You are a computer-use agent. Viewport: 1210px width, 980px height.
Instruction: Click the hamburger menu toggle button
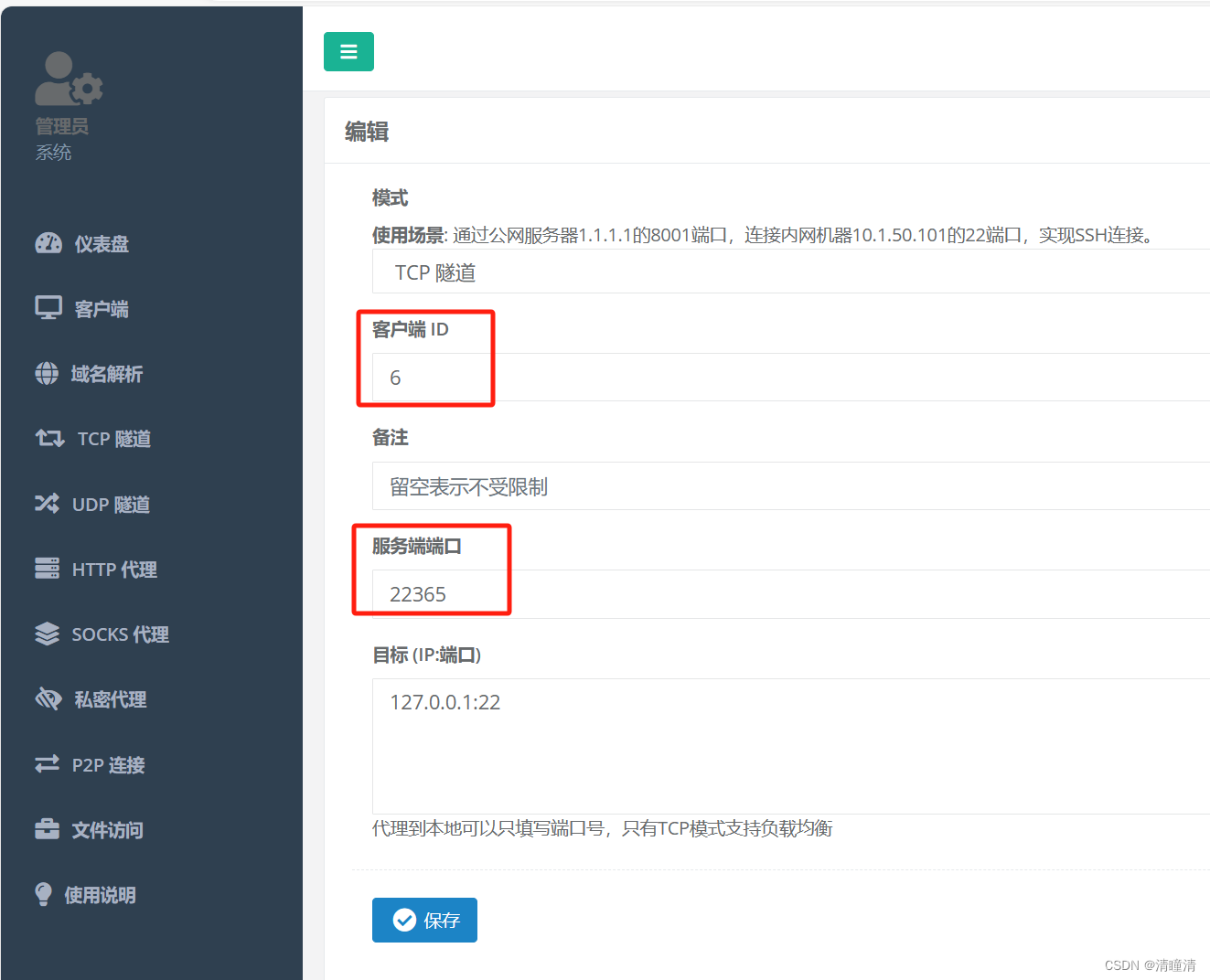click(348, 52)
